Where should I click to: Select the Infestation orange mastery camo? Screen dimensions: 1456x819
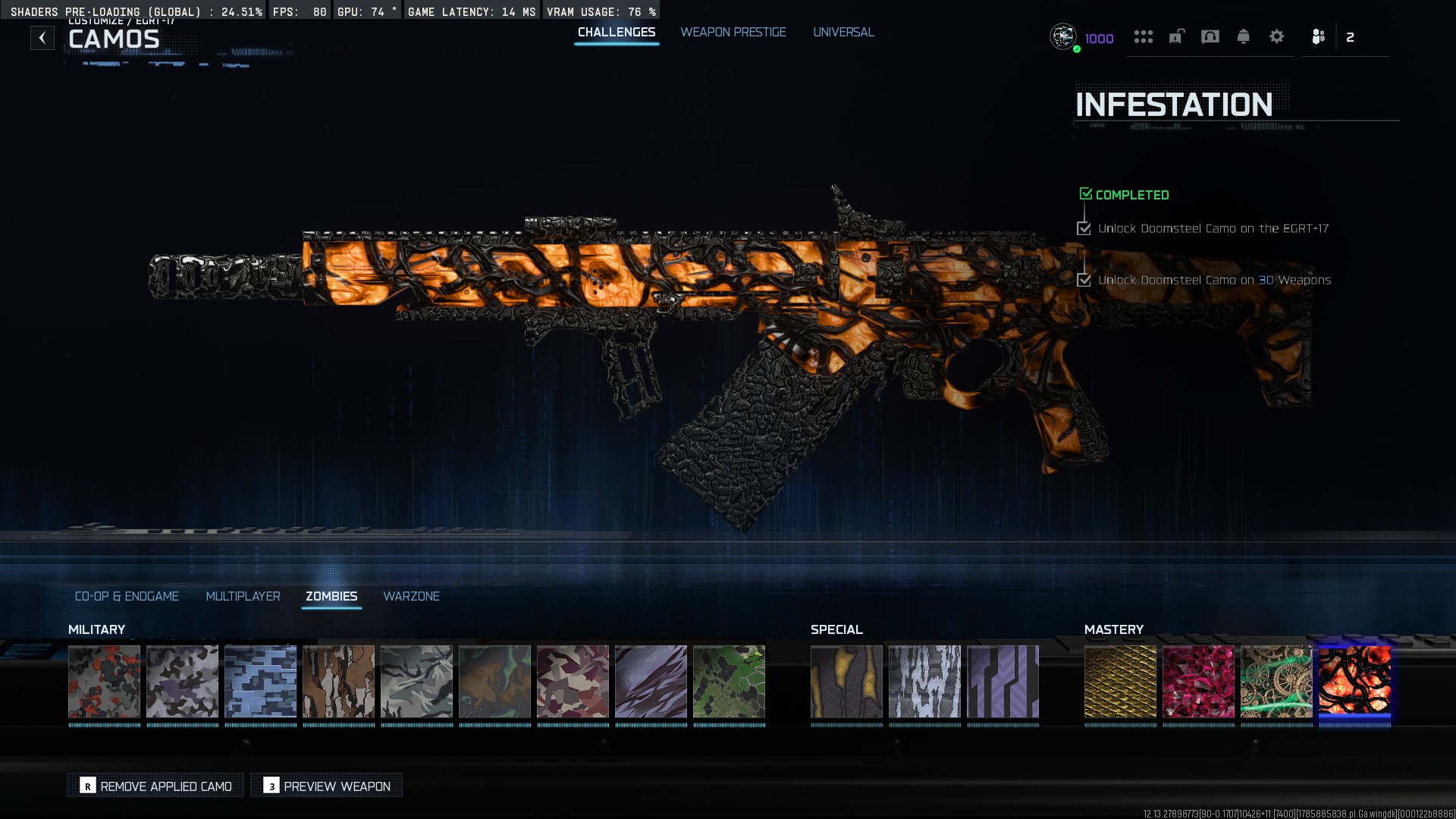1355,682
